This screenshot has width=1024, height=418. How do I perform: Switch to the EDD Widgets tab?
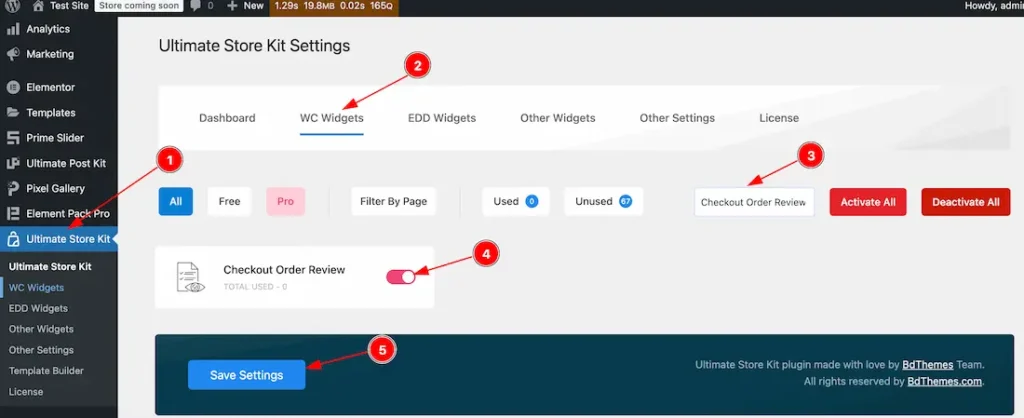tap(441, 118)
